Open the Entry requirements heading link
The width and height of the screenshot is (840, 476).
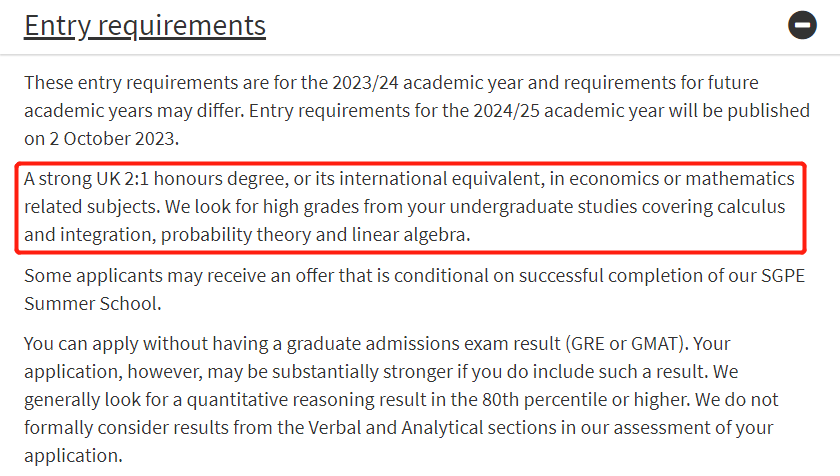145,26
